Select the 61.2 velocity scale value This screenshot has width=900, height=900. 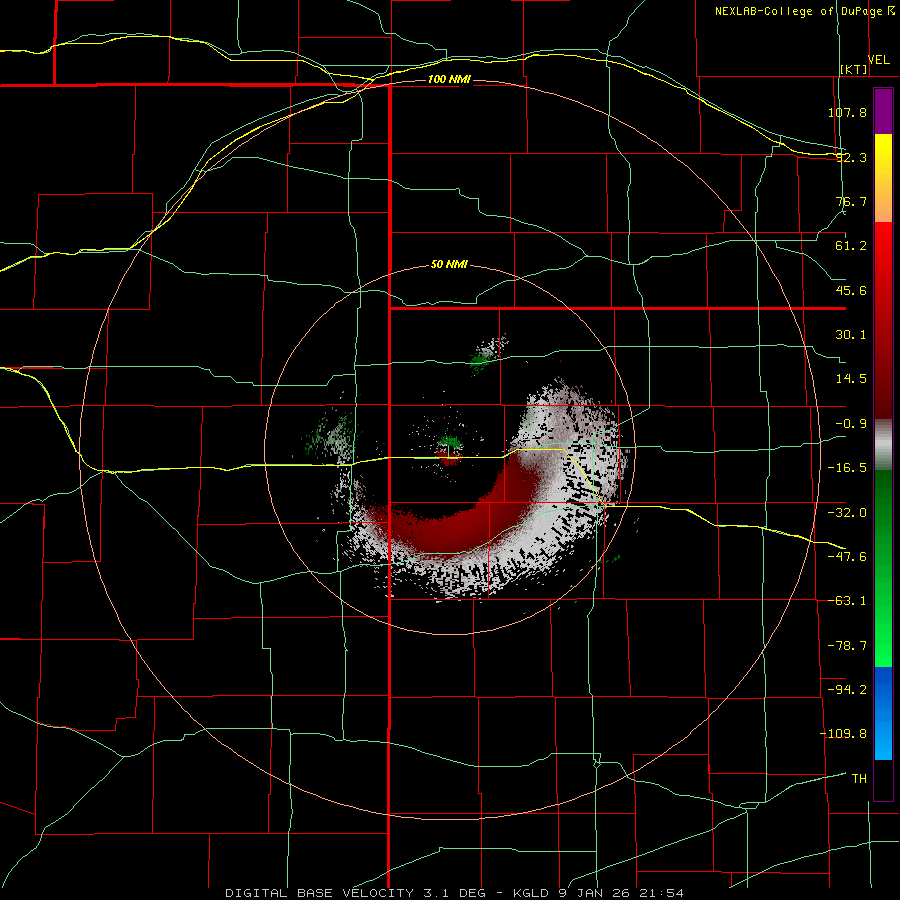(x=851, y=246)
